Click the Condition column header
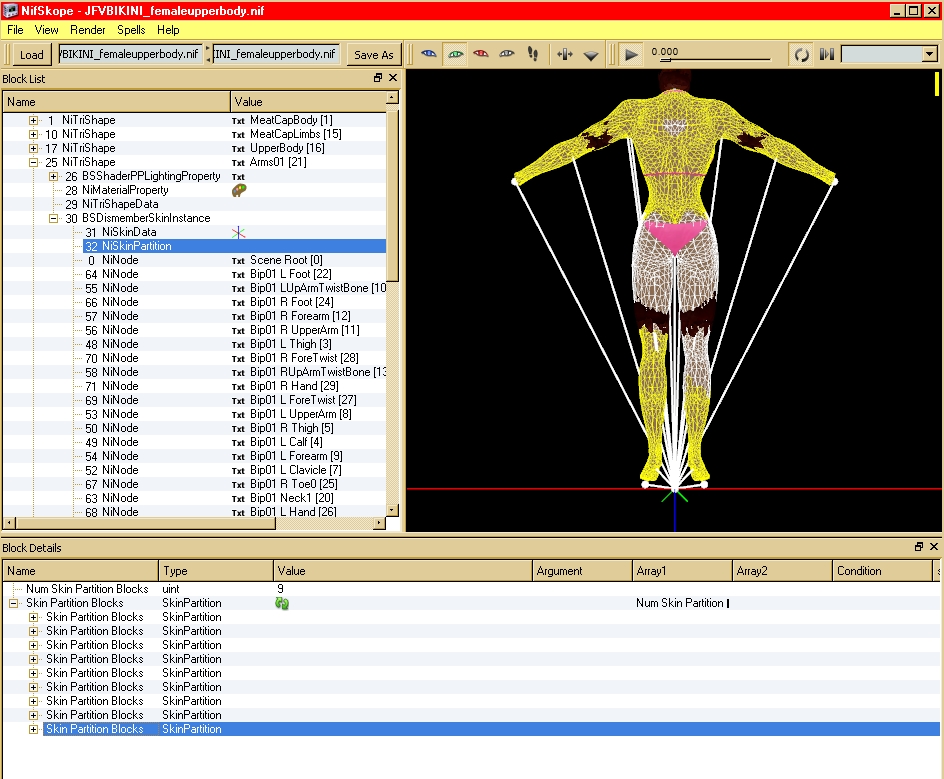Viewport: 944px width, 779px height. (882, 571)
